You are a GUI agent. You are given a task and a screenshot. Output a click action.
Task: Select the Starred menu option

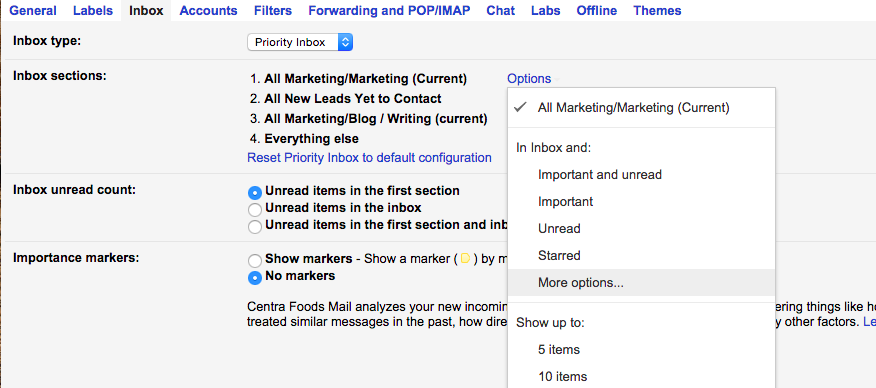(x=641, y=256)
